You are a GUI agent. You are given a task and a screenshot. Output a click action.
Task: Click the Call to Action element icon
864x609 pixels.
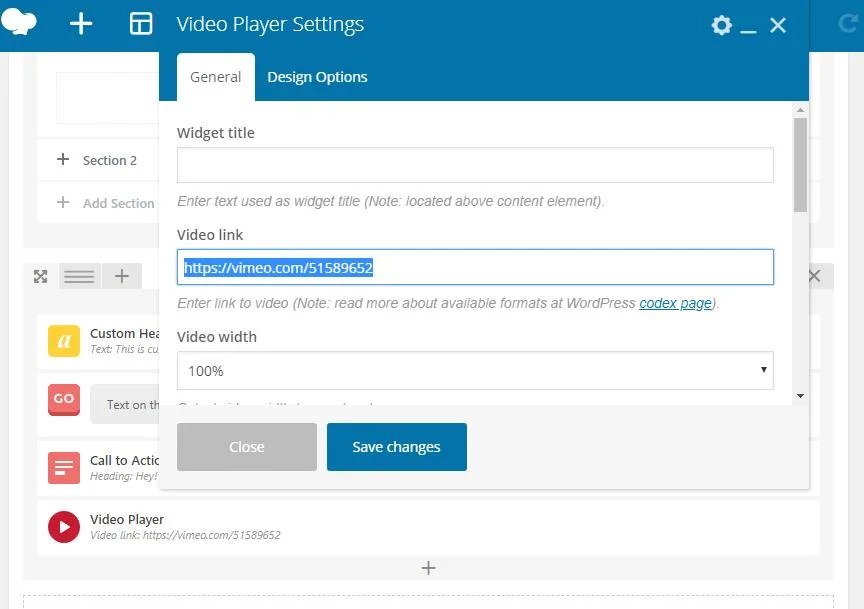click(64, 467)
